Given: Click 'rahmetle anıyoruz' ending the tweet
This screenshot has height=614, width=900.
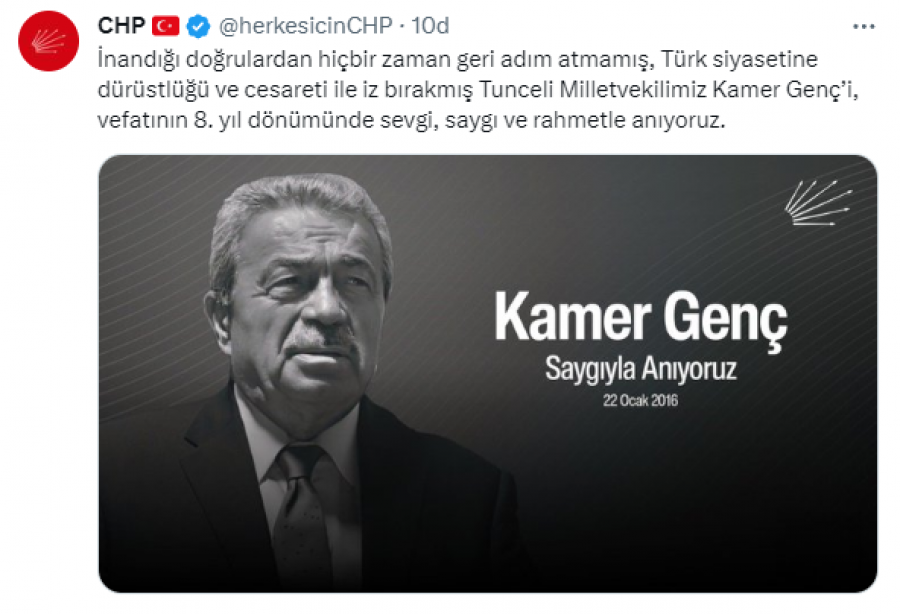Looking at the screenshot, I should pos(629,121).
